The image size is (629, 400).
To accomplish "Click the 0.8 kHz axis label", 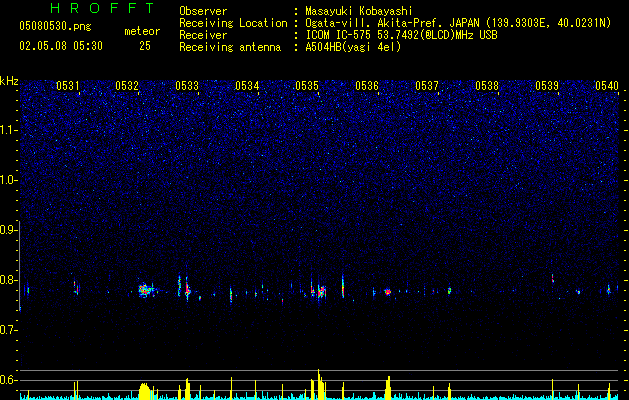I will pos(8,280).
